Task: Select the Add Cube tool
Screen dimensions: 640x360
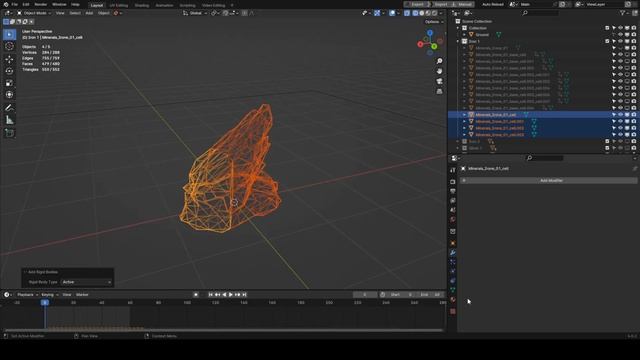Action: point(9,133)
